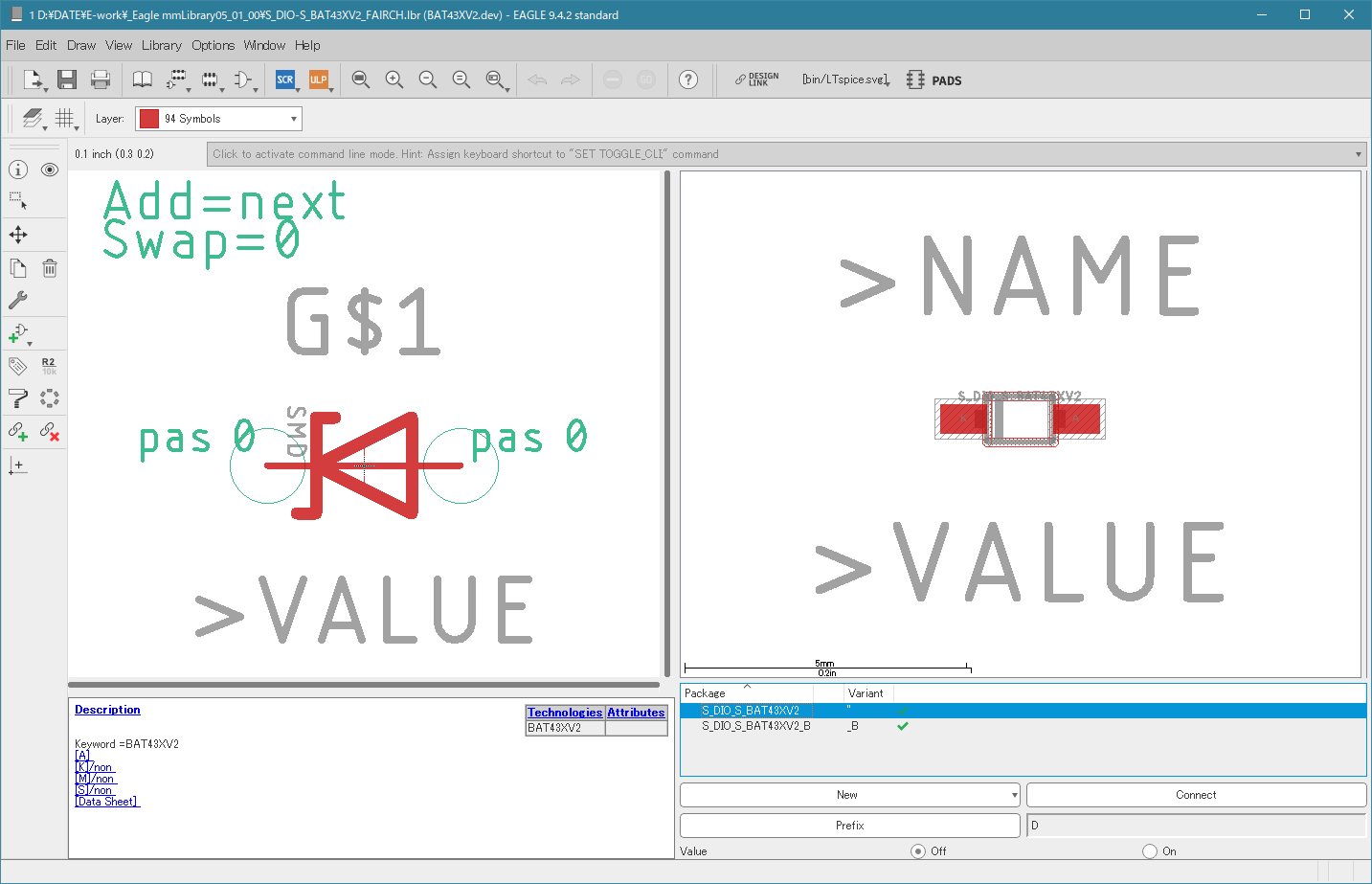Open the Options menu

[213, 45]
